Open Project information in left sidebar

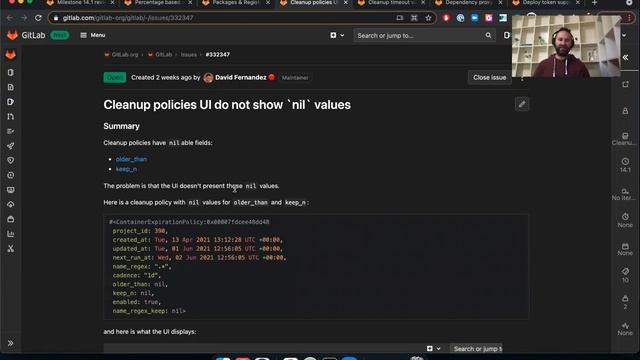(11, 73)
